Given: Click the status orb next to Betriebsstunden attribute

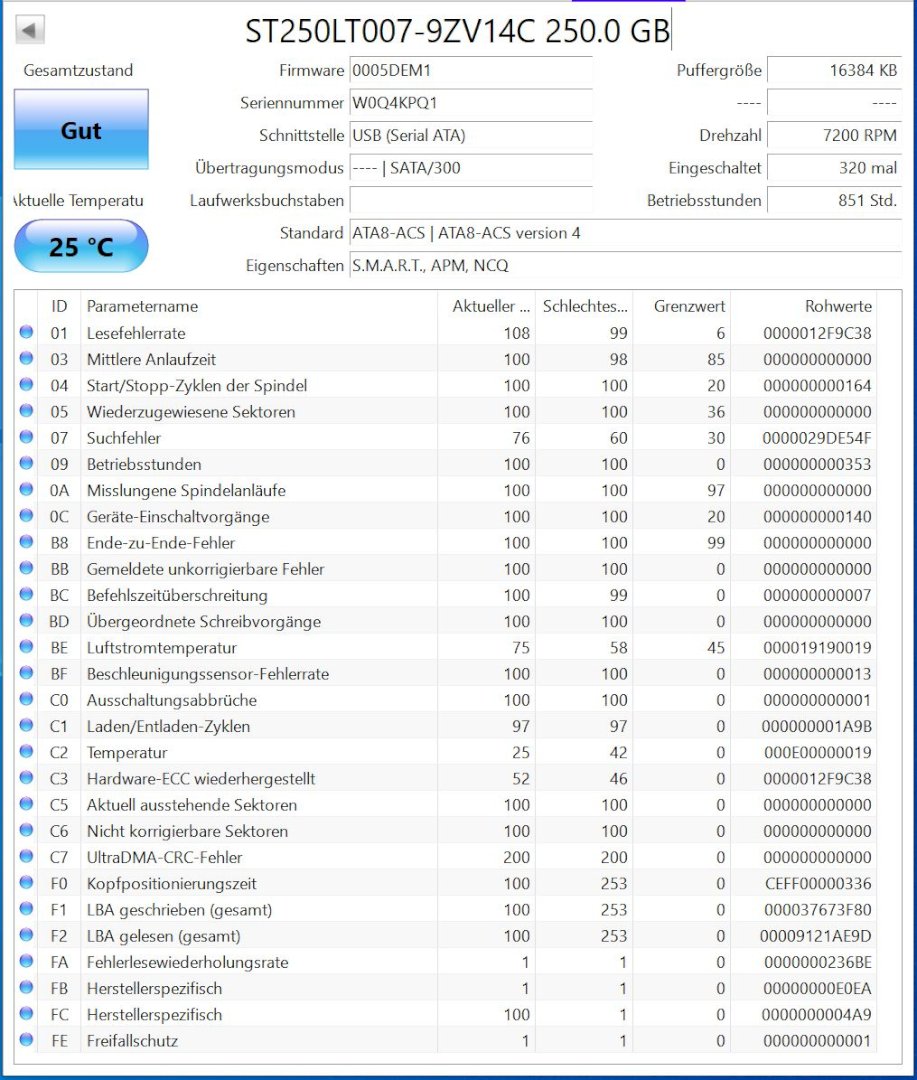Looking at the screenshot, I should click(27, 464).
